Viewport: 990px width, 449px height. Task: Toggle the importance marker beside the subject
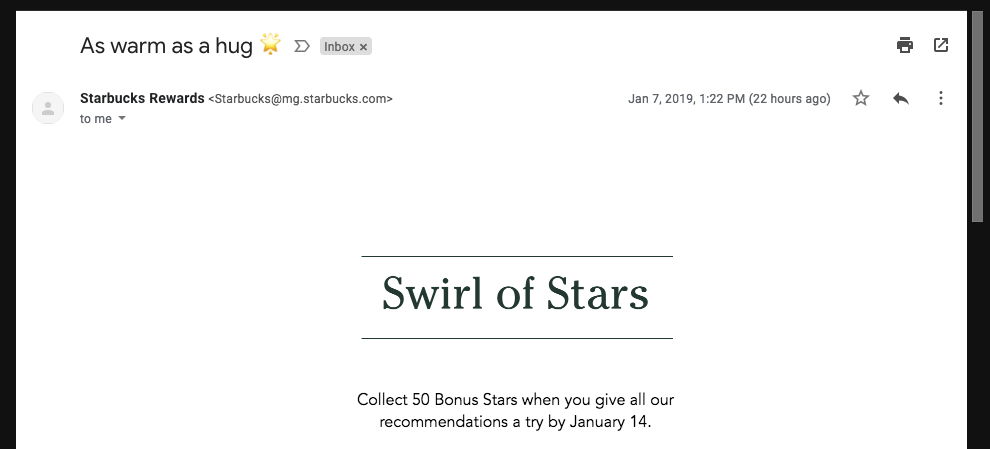[302, 46]
